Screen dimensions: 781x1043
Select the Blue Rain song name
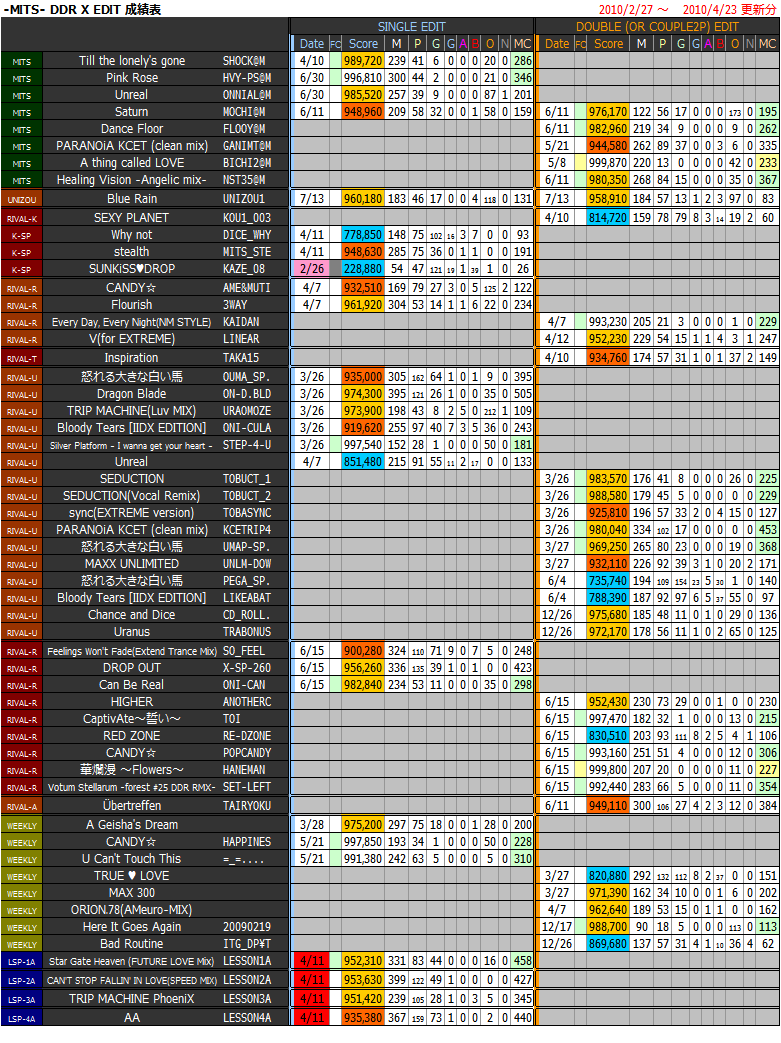[132, 198]
